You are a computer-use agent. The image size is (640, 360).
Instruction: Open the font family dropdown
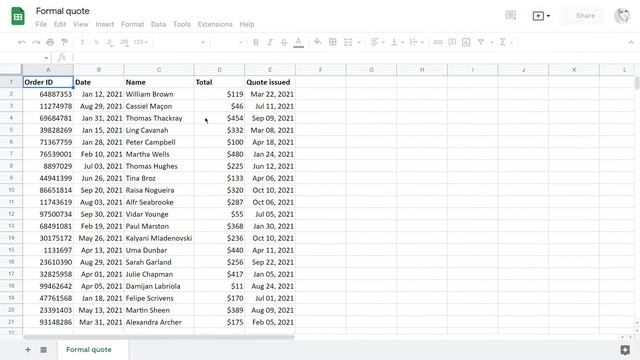[180, 42]
